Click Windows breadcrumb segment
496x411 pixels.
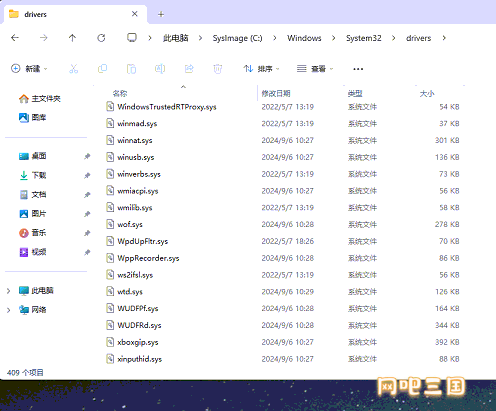pos(304,38)
